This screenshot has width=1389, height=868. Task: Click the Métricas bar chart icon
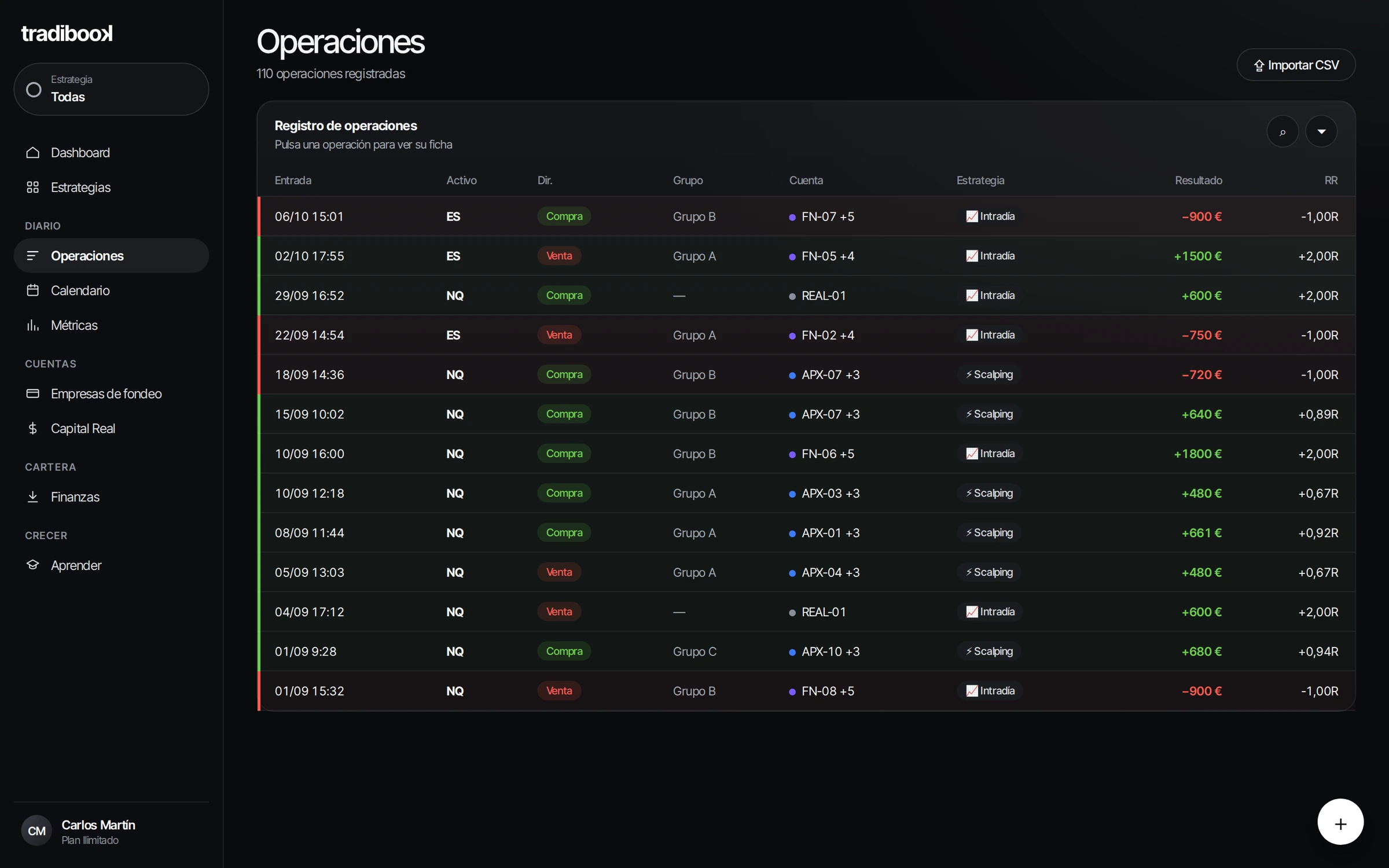(33, 325)
